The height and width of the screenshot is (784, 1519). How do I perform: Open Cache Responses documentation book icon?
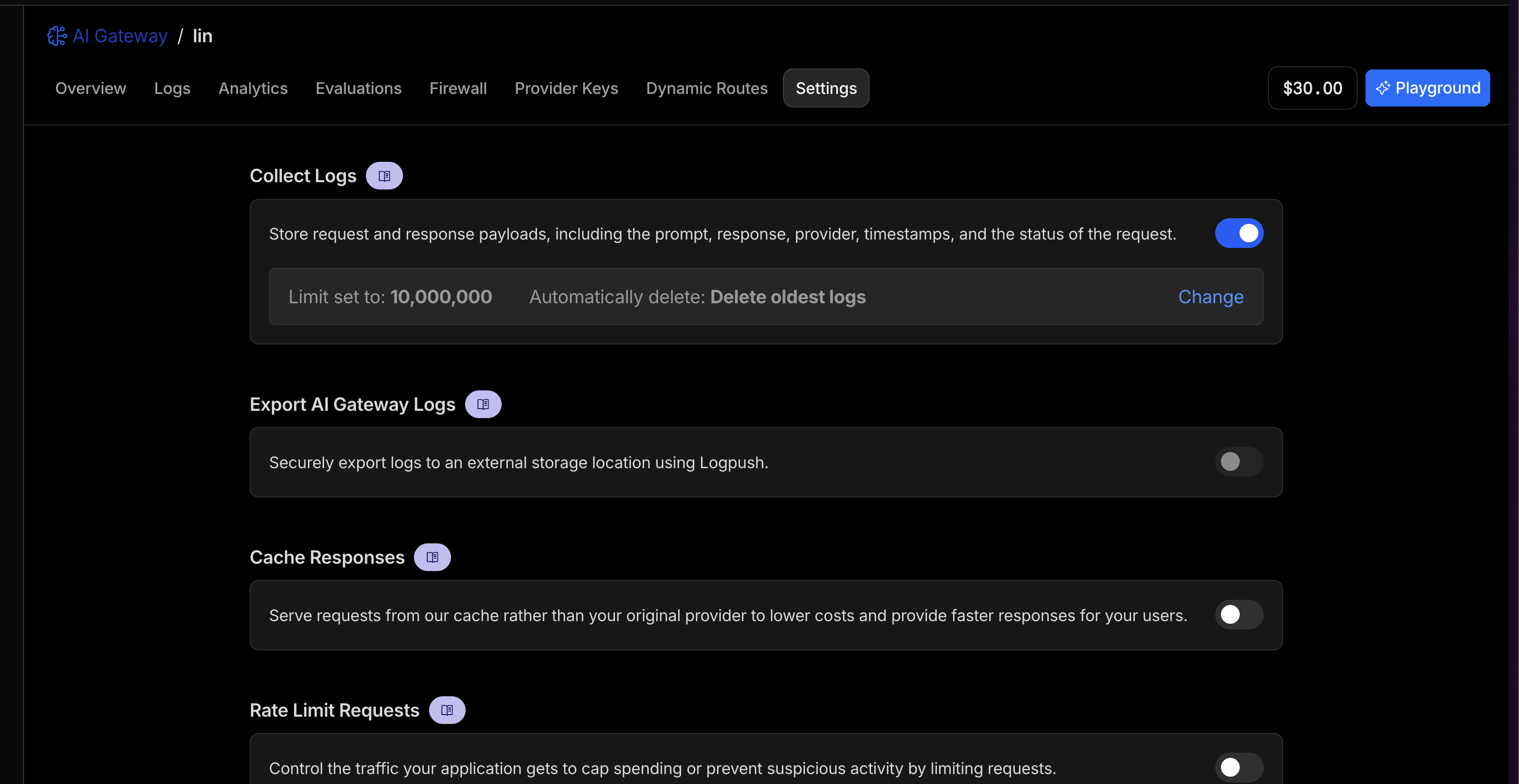click(x=432, y=557)
